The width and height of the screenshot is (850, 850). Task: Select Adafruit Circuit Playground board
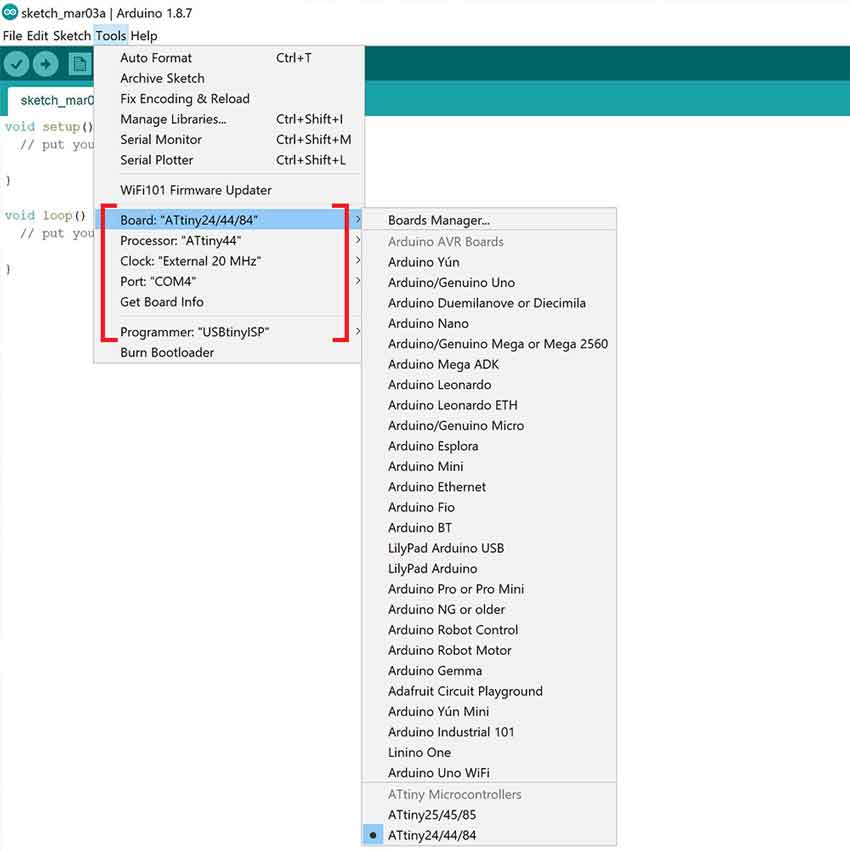point(489,691)
